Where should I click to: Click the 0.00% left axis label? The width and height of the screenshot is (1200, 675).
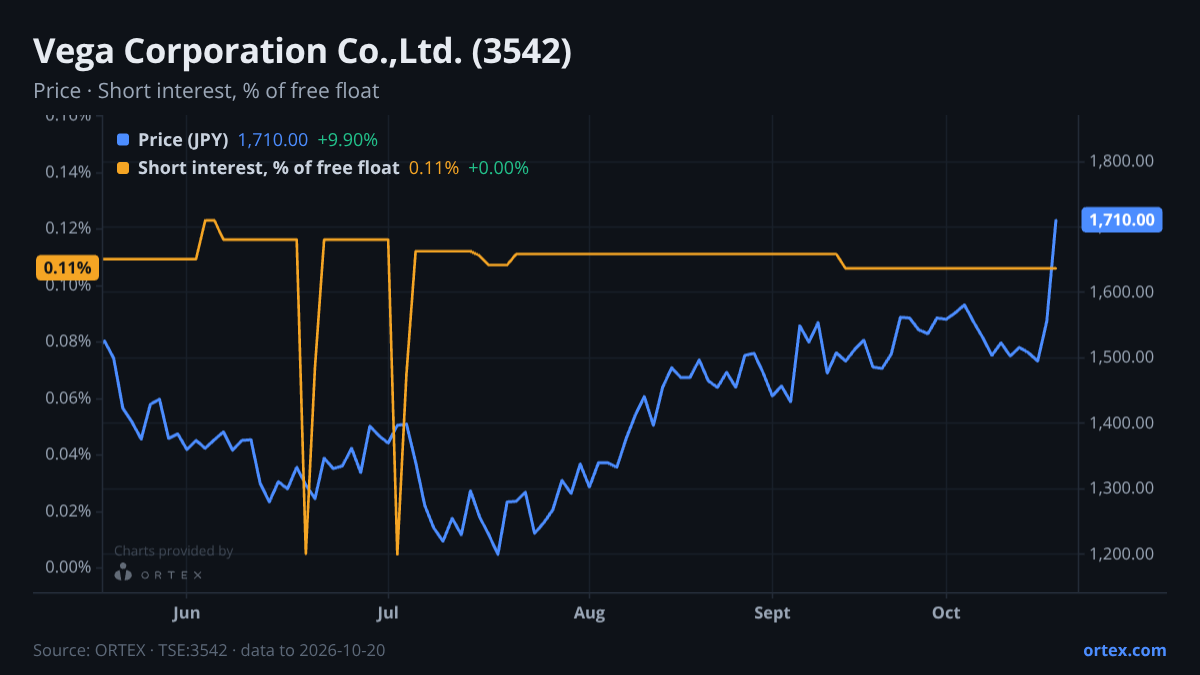click(x=67, y=567)
